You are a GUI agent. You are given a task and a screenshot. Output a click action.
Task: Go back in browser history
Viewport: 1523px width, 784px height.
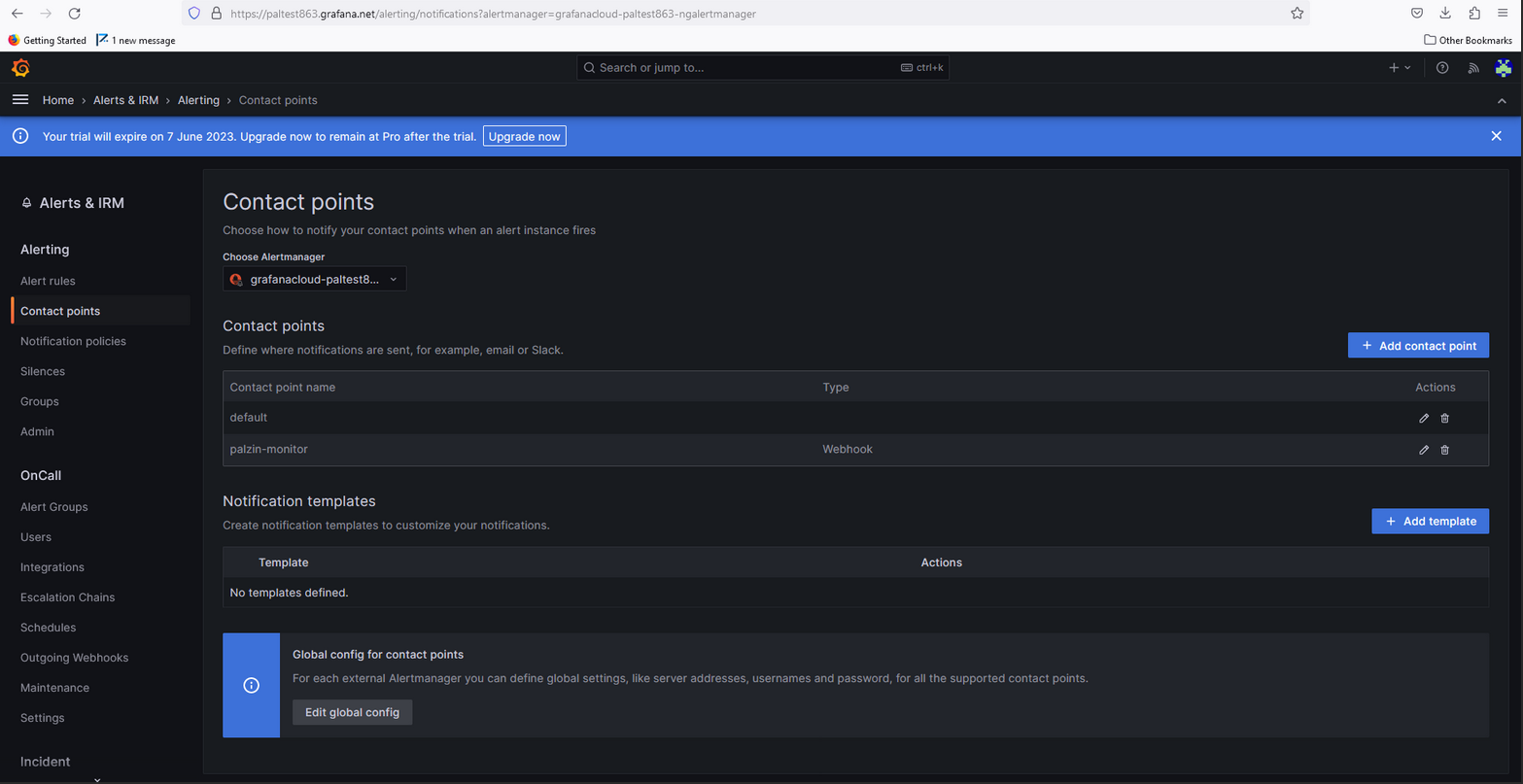coord(17,14)
